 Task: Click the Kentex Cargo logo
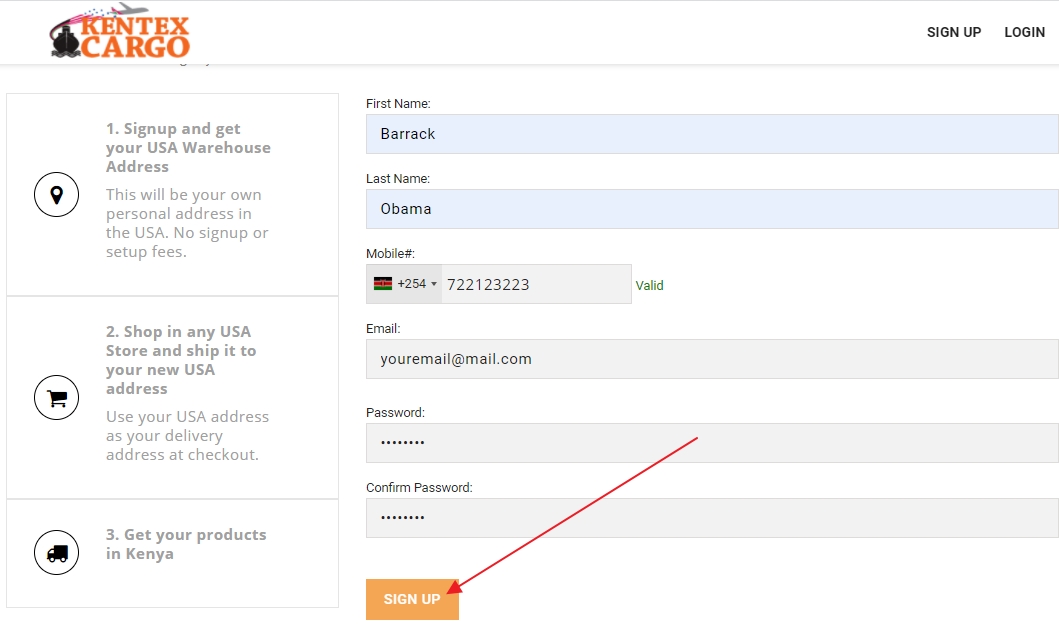[x=120, y=33]
